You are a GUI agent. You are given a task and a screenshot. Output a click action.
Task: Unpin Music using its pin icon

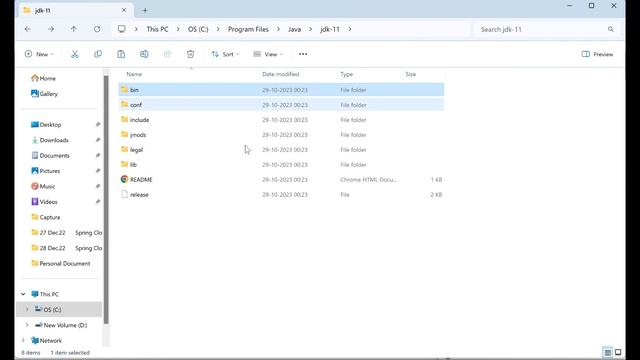[x=98, y=186]
